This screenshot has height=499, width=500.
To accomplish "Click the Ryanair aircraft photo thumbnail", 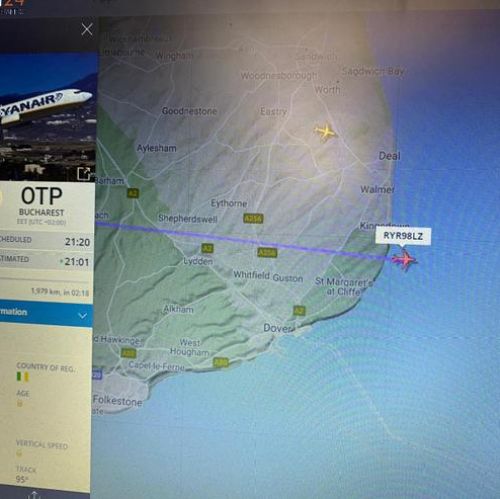I will click(x=47, y=117).
